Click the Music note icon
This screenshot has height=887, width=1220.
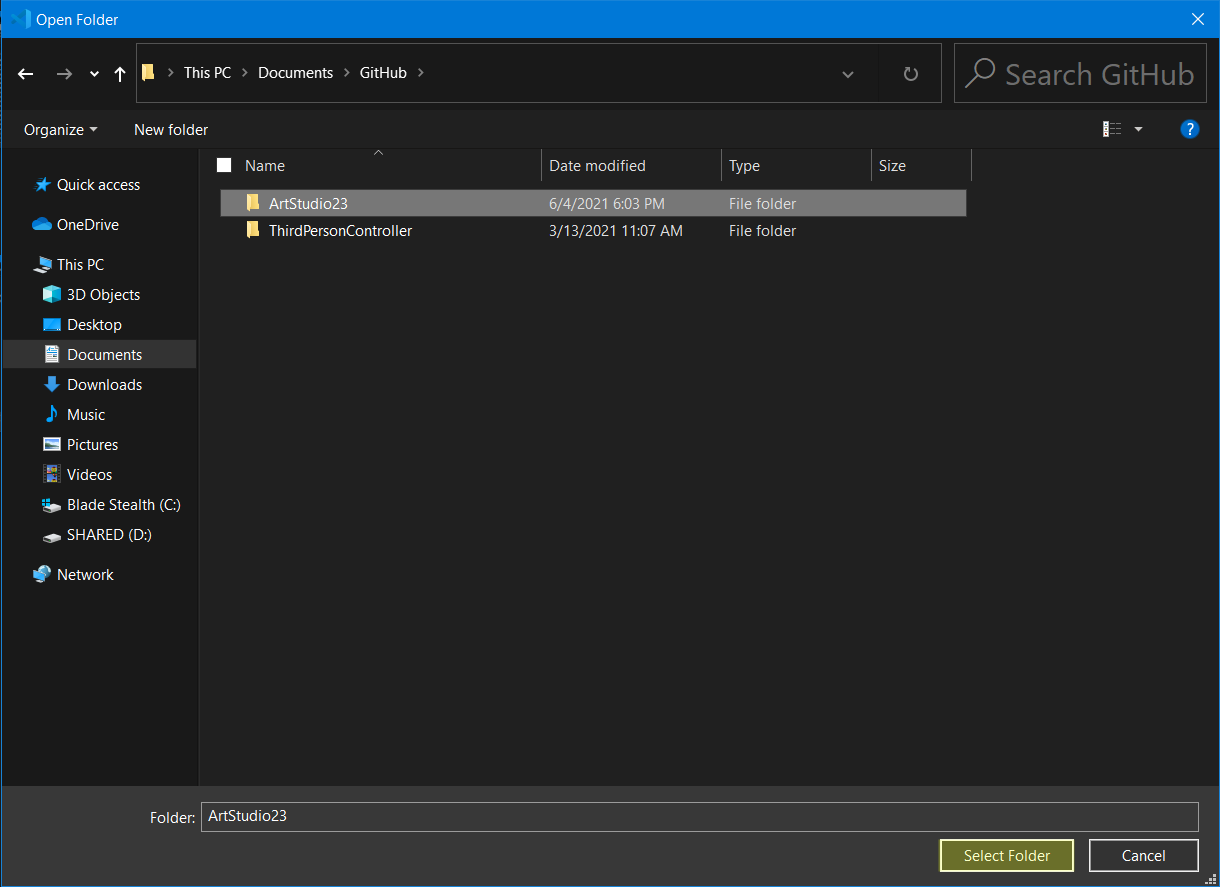point(52,414)
